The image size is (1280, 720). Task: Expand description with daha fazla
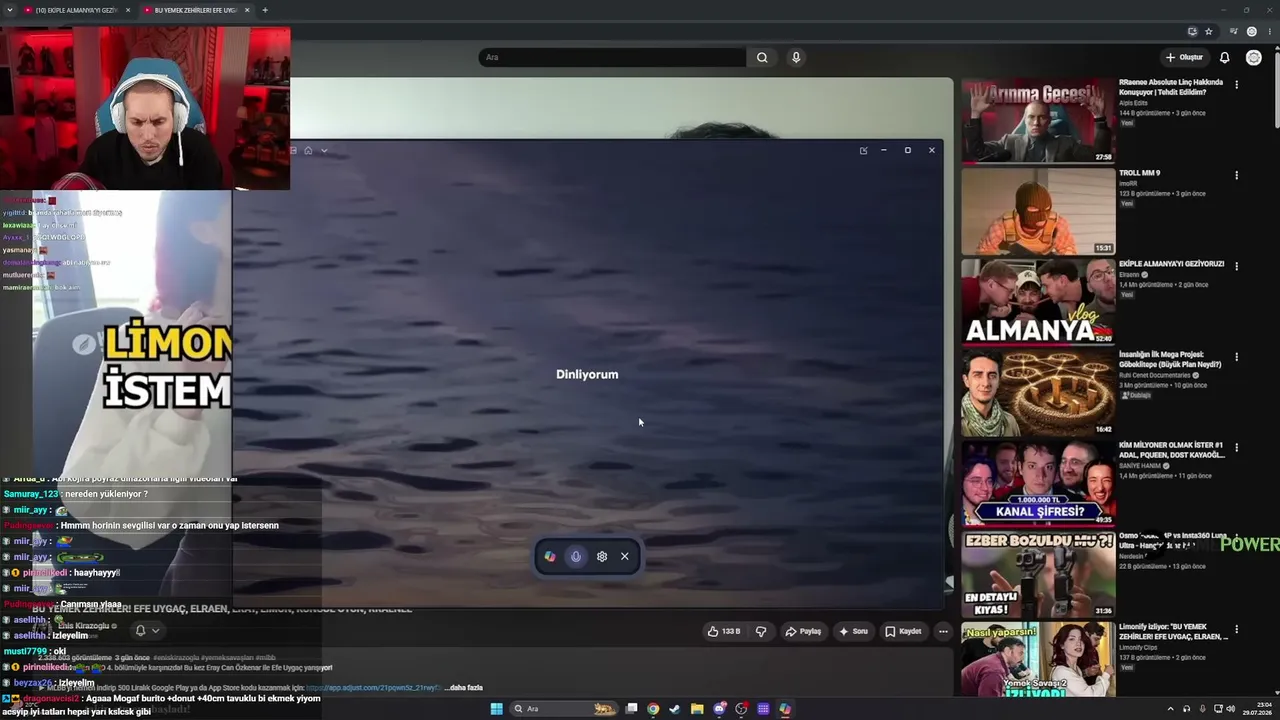464,688
